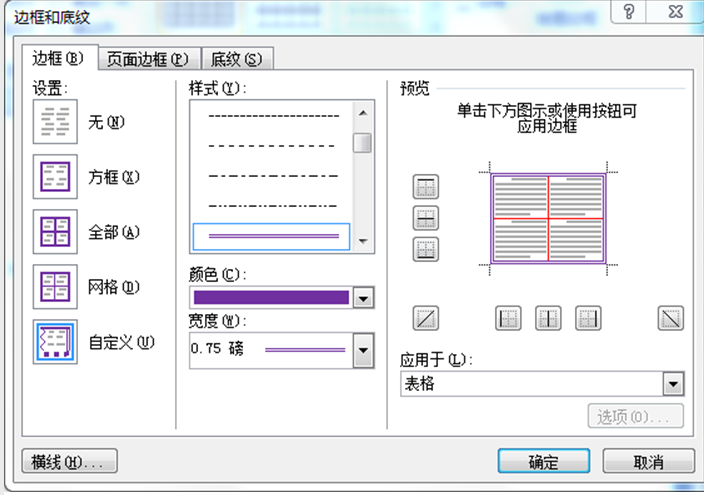704x495 pixels.
Task: Pick the 网格 (grid) border setting
Action: click(54, 288)
